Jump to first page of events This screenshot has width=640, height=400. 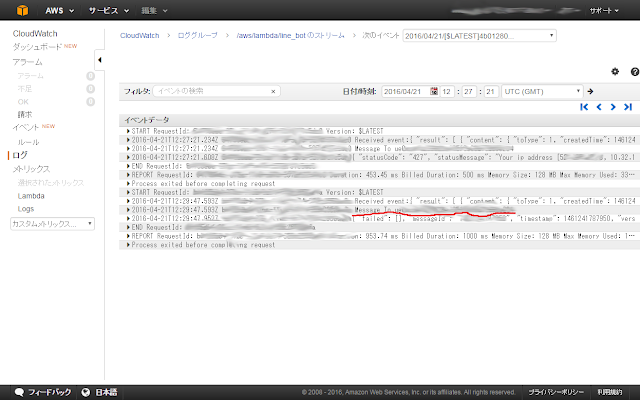tap(584, 107)
